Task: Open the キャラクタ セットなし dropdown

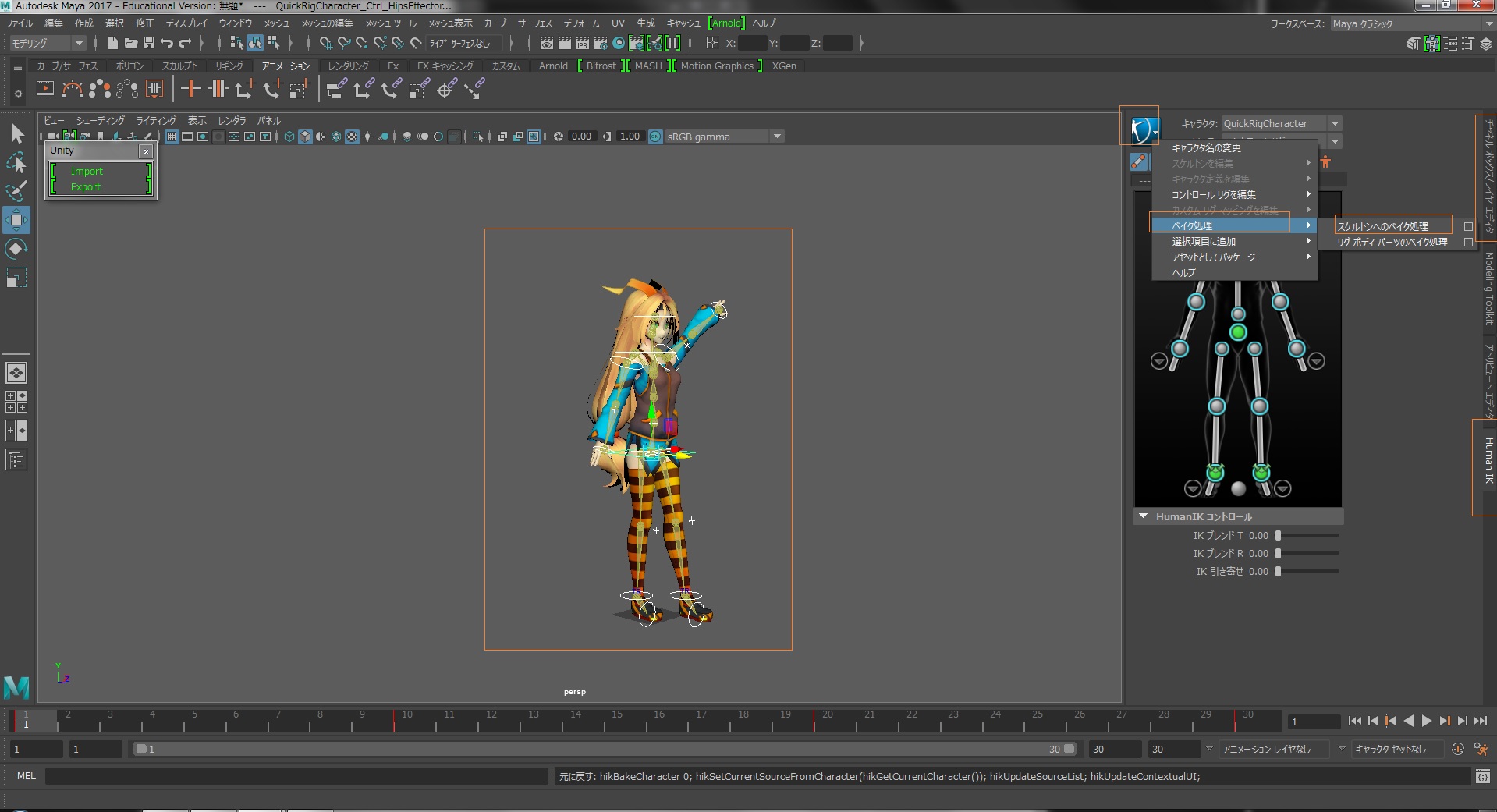Action: pos(1396,749)
